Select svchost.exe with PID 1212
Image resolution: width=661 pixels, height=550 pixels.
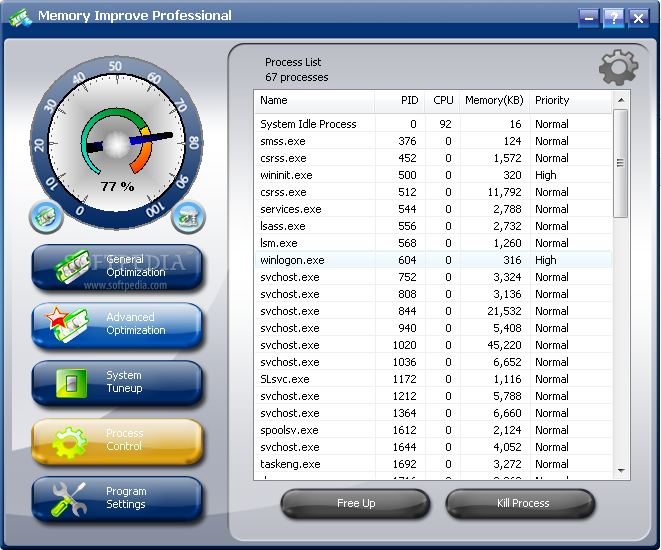tap(433, 396)
